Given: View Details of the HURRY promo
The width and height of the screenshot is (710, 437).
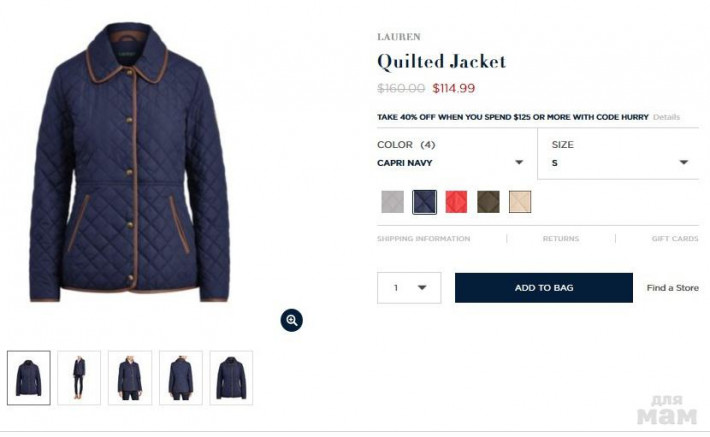Looking at the screenshot, I should [x=666, y=117].
